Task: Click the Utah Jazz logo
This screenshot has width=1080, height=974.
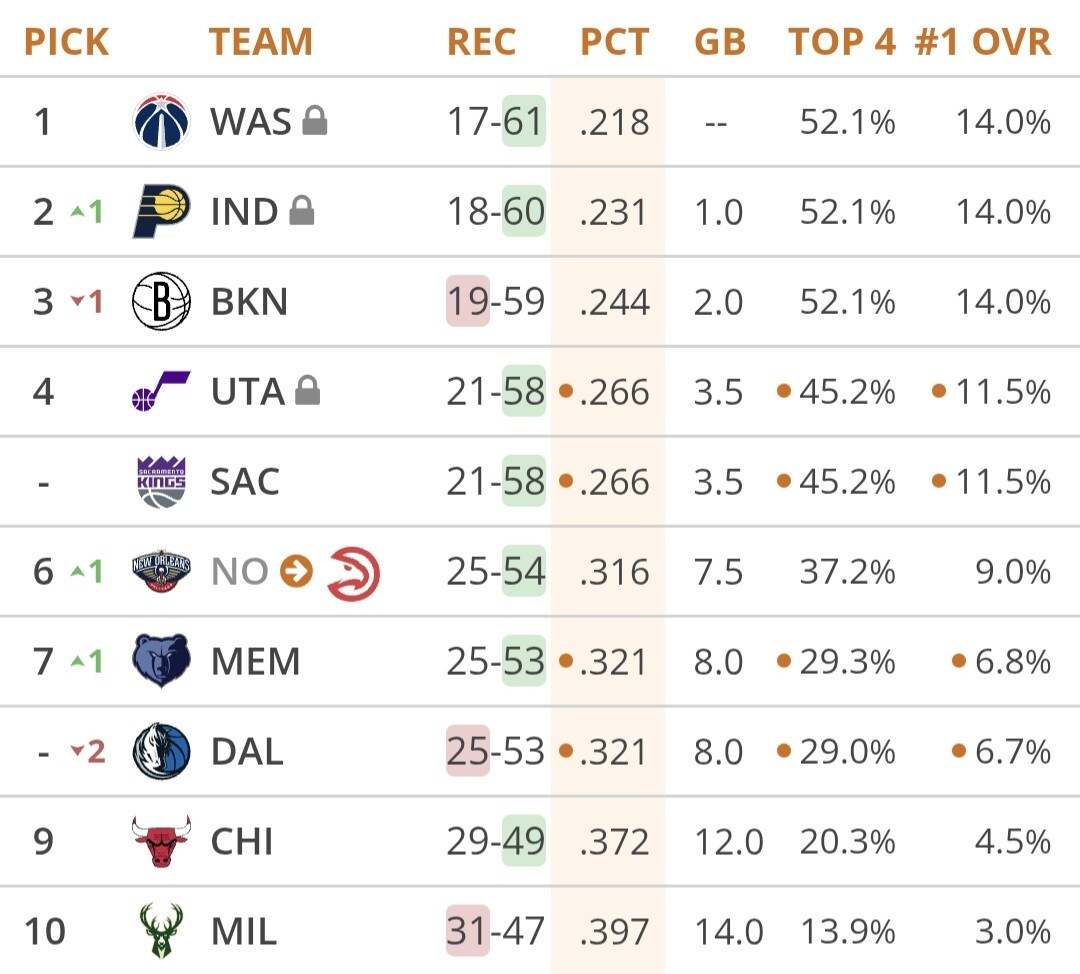Action: (161, 391)
